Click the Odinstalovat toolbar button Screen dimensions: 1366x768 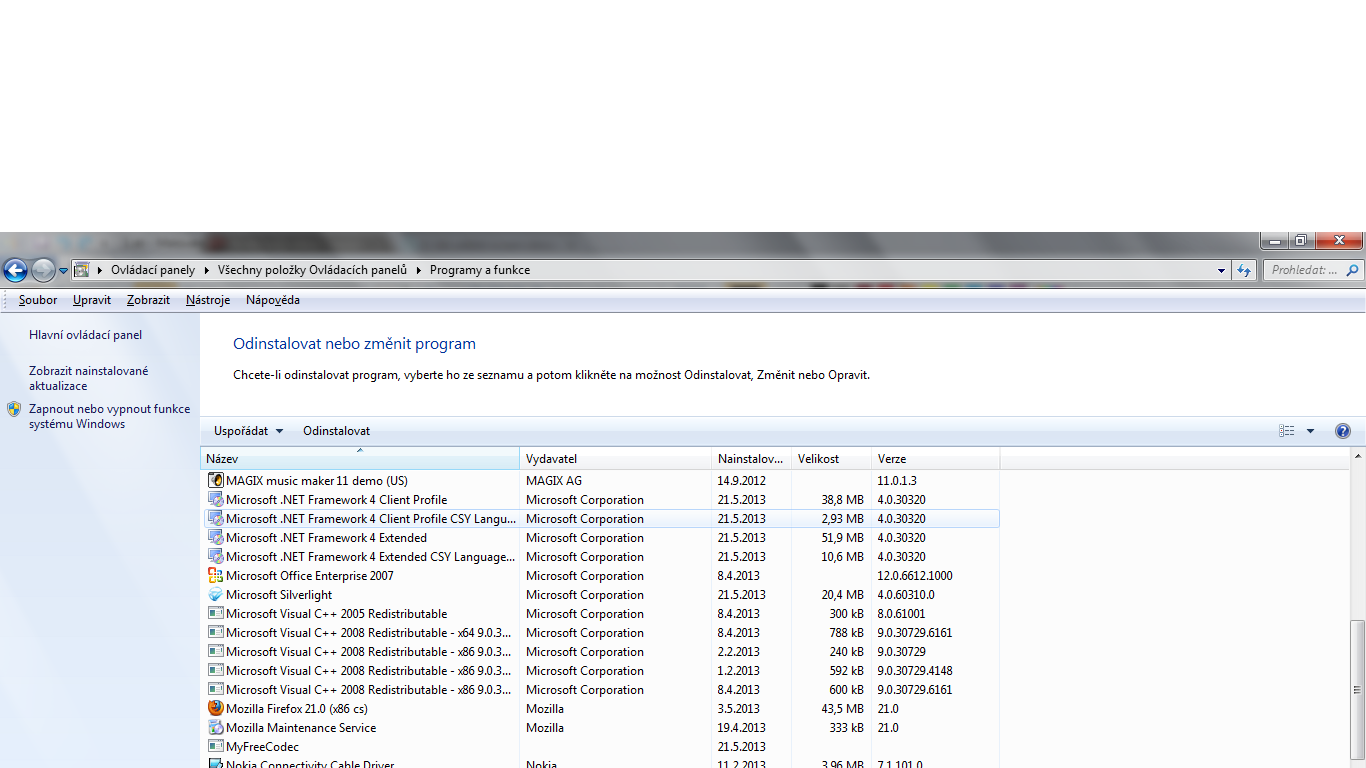coord(337,431)
